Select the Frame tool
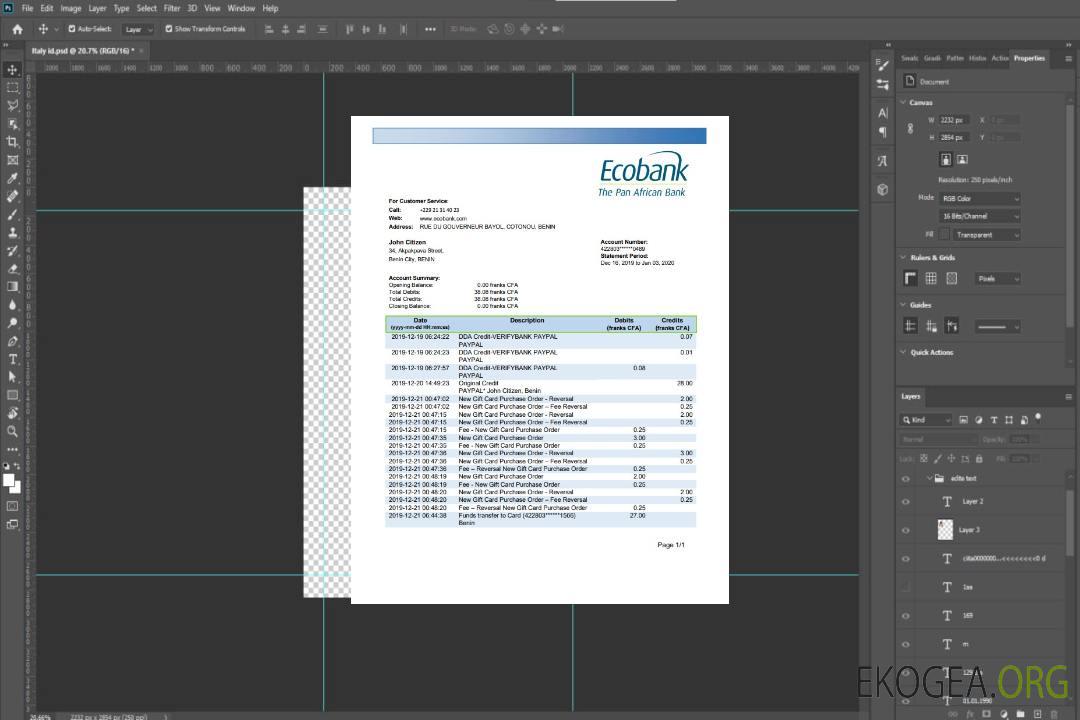 click(12, 160)
